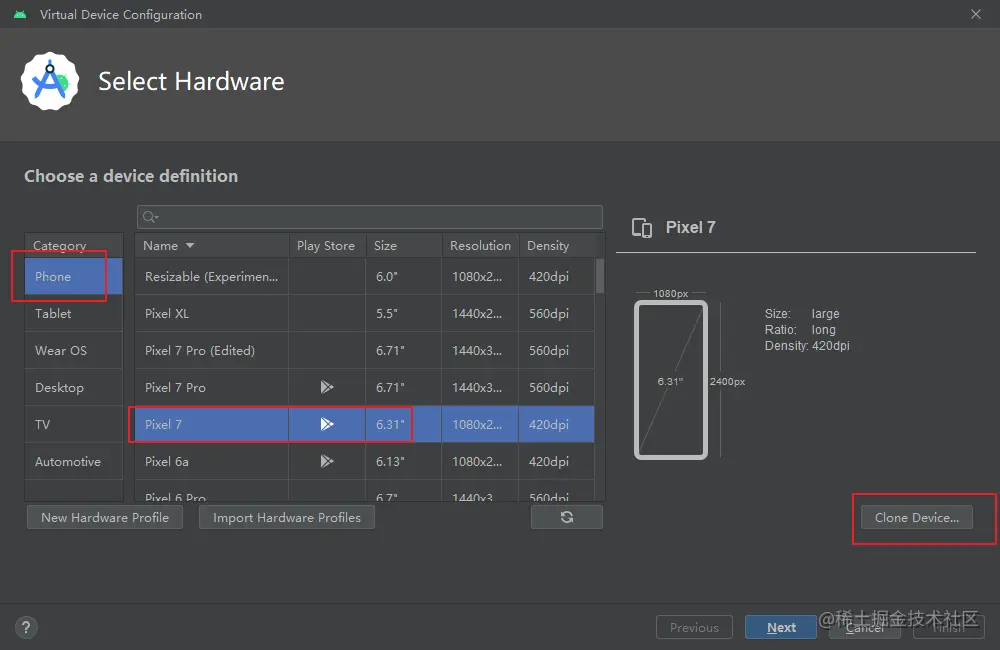The width and height of the screenshot is (1000, 650).
Task: Select the Pixel 7 Pro device name
Action: click(x=175, y=387)
